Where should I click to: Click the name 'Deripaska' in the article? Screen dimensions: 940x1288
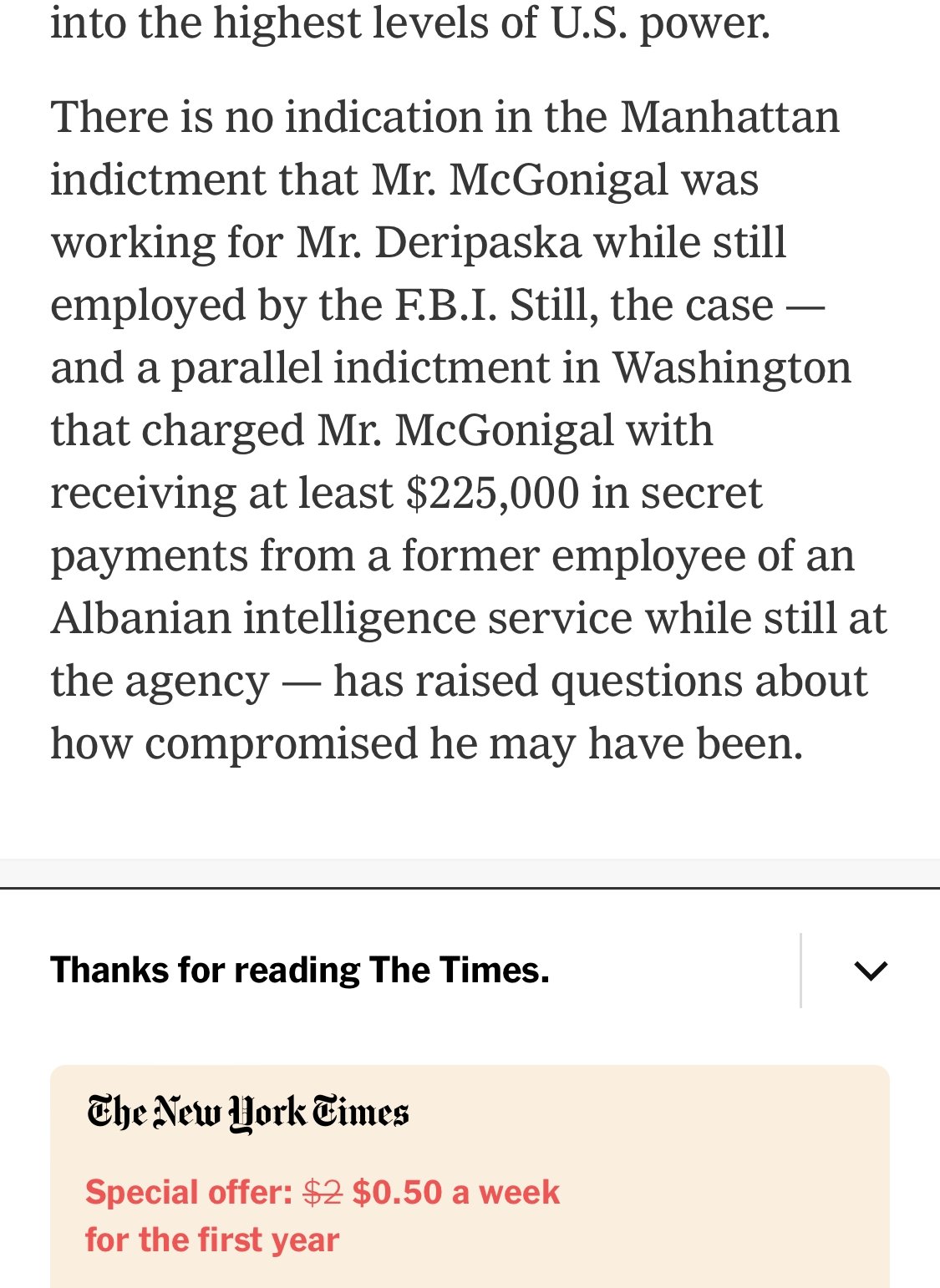click(x=478, y=242)
